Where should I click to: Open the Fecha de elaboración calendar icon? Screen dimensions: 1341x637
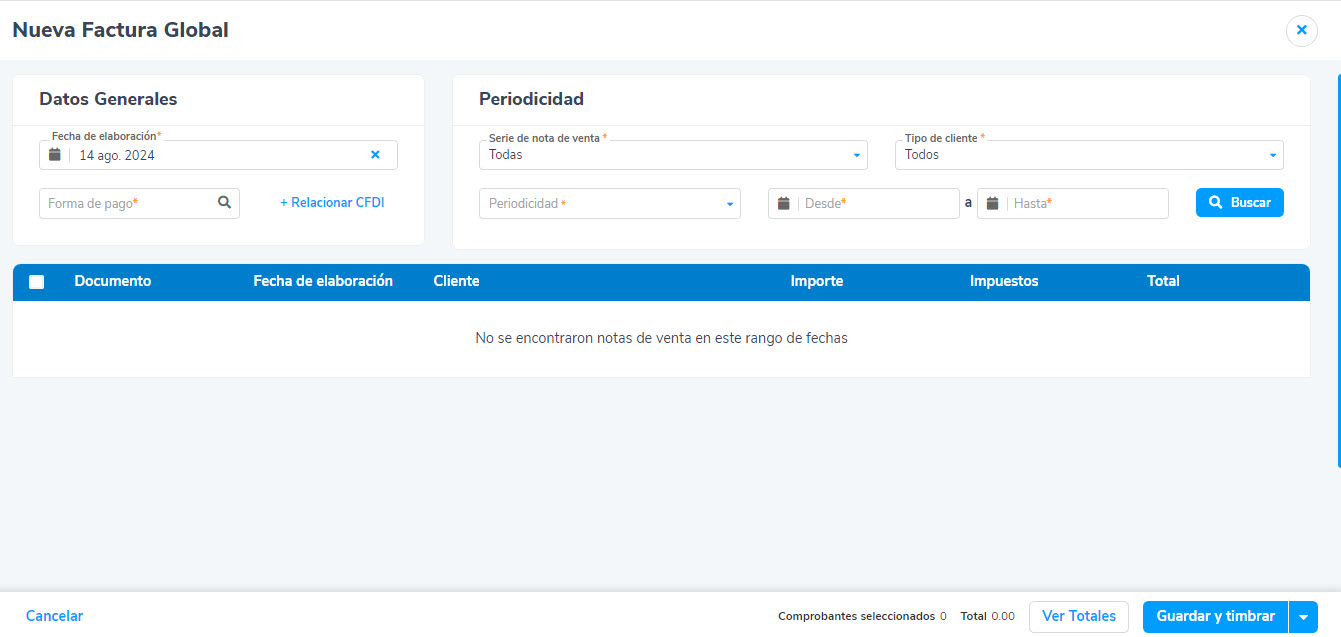55,154
